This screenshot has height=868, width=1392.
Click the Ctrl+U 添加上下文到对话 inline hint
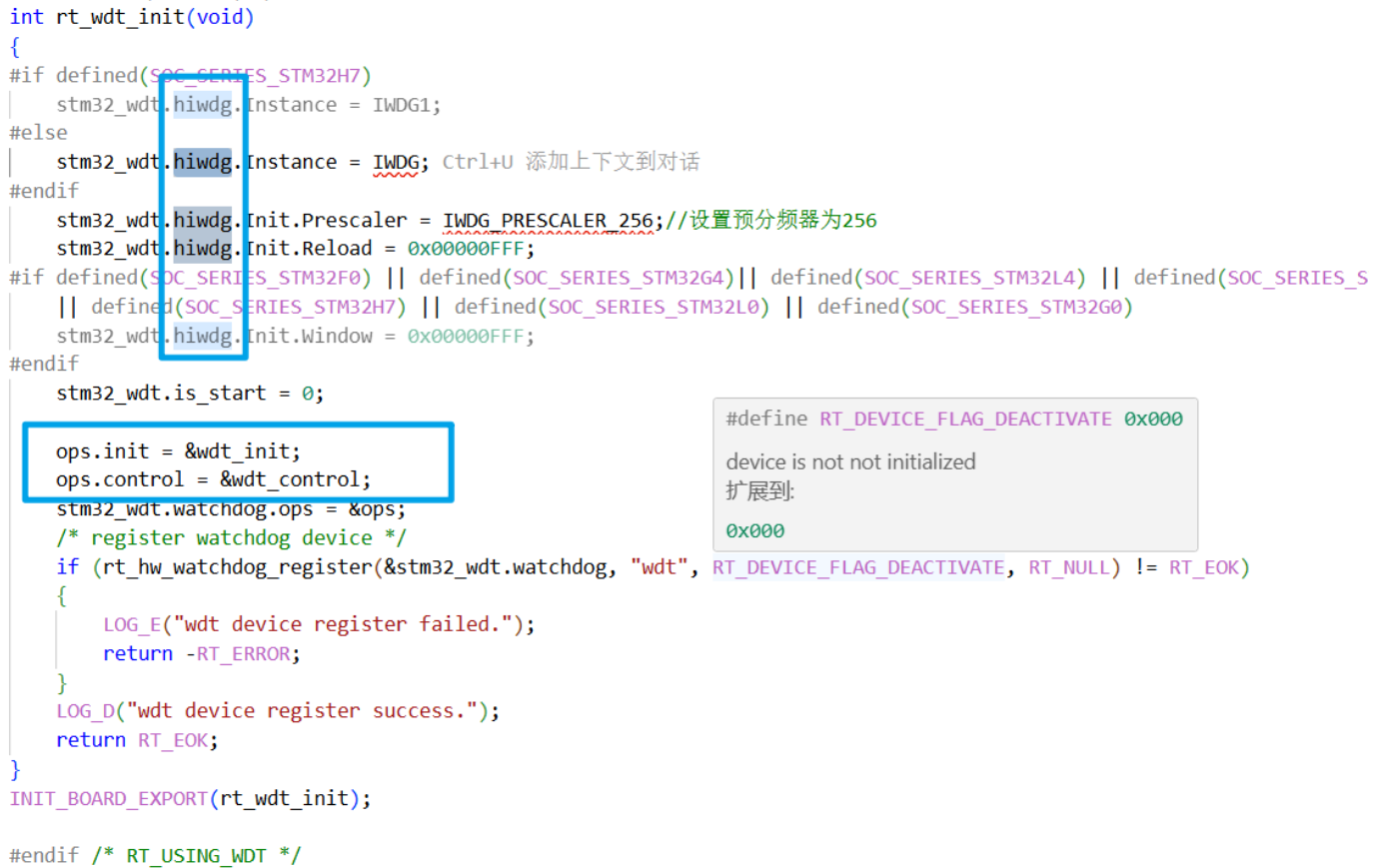[x=571, y=162]
